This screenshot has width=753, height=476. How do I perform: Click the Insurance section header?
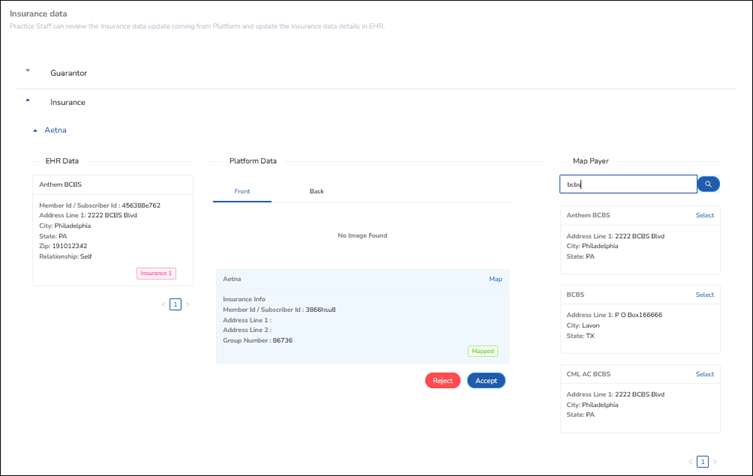pos(68,102)
